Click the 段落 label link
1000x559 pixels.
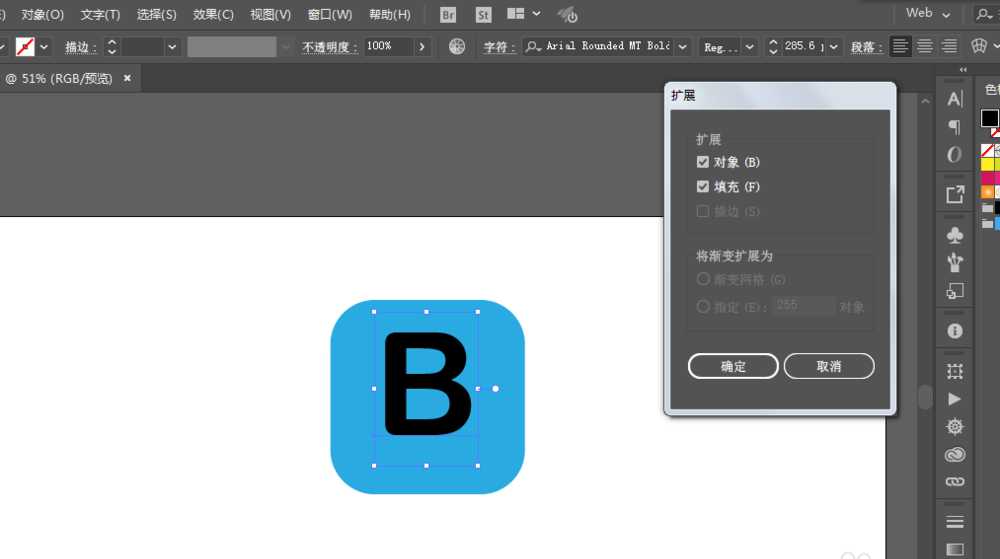click(x=867, y=47)
